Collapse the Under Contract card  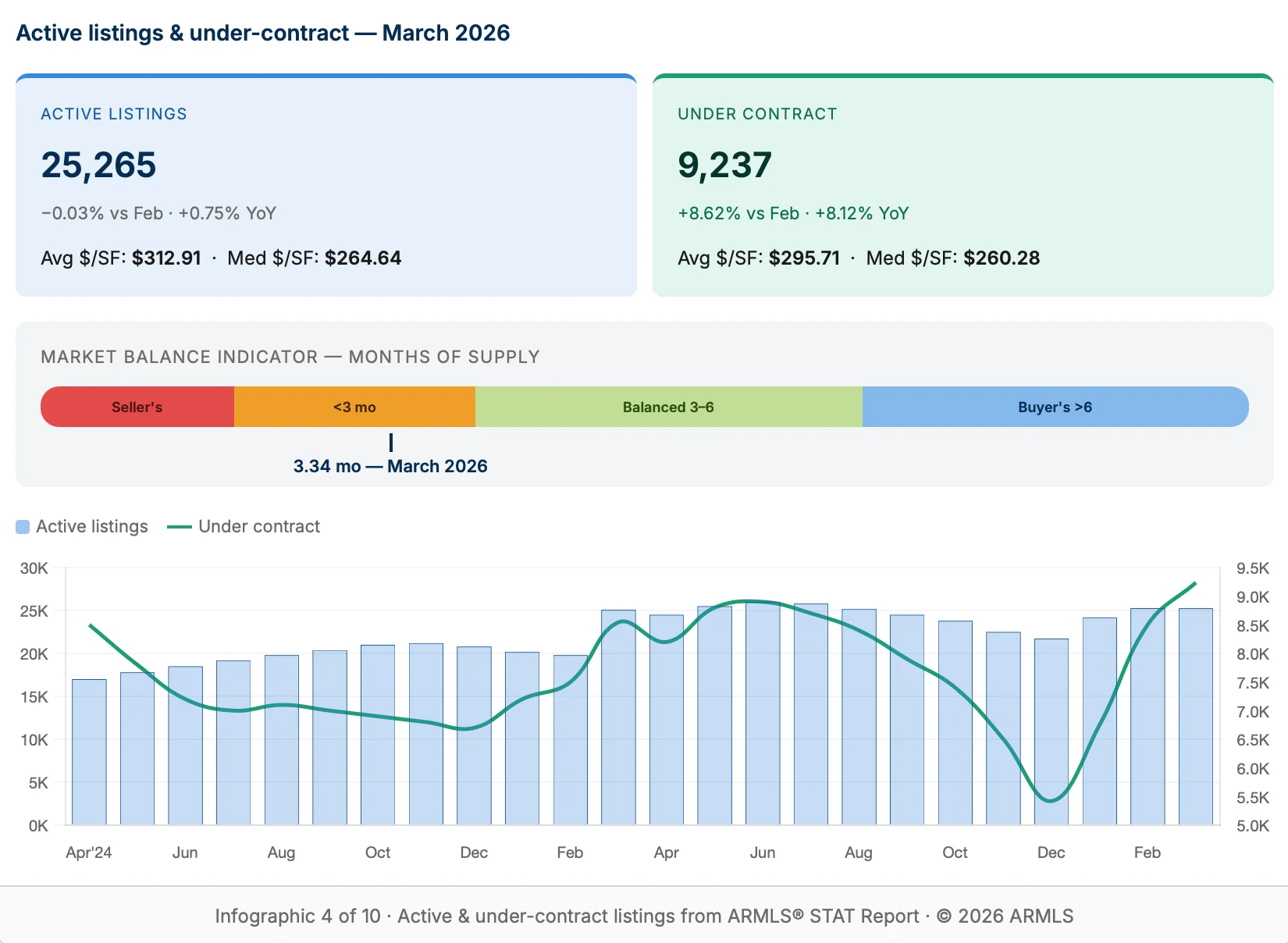[757, 113]
